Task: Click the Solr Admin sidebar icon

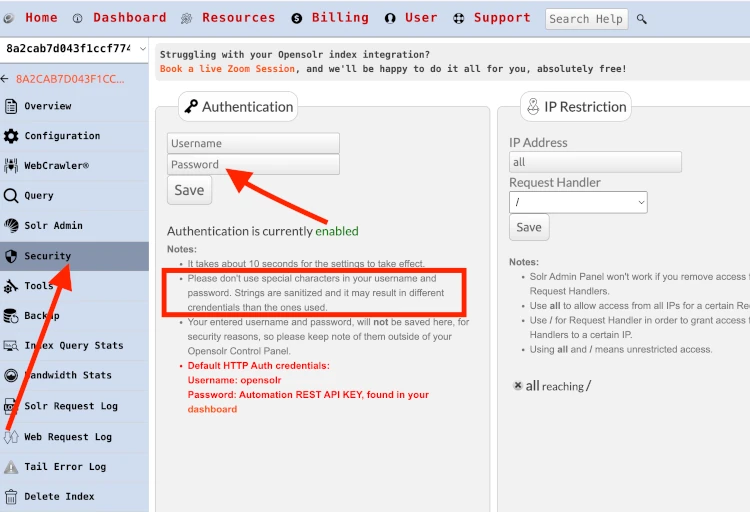Action: point(11,226)
